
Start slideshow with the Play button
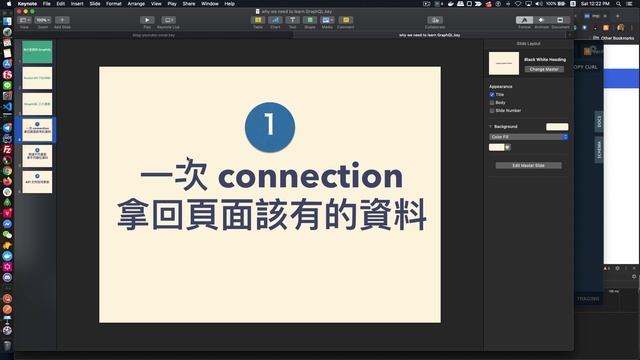tap(147, 20)
